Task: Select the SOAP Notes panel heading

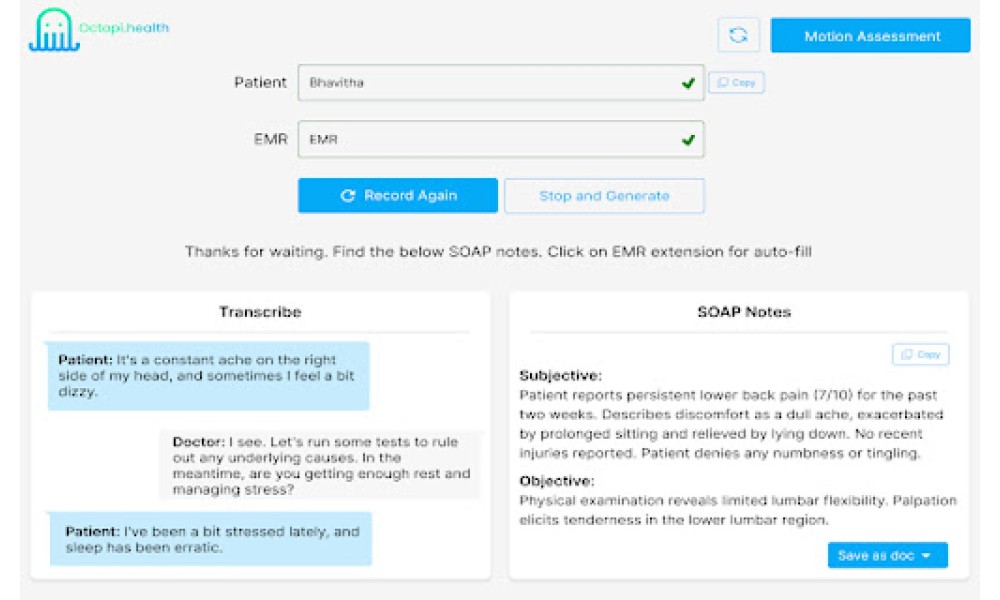Action: (744, 312)
